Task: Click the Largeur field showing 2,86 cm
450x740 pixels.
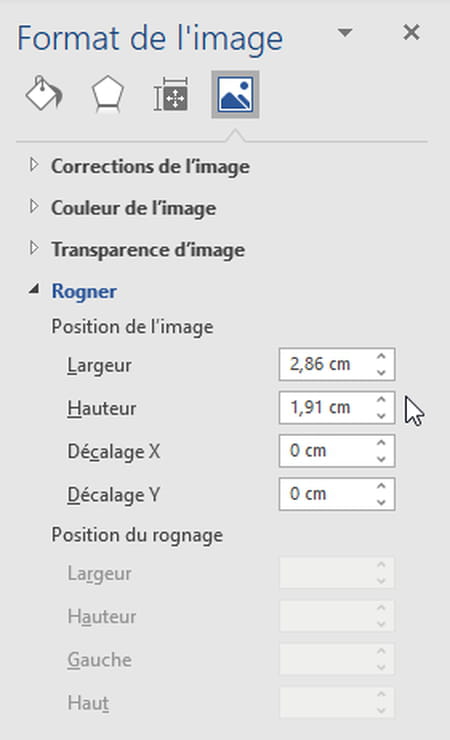Action: click(x=336, y=364)
